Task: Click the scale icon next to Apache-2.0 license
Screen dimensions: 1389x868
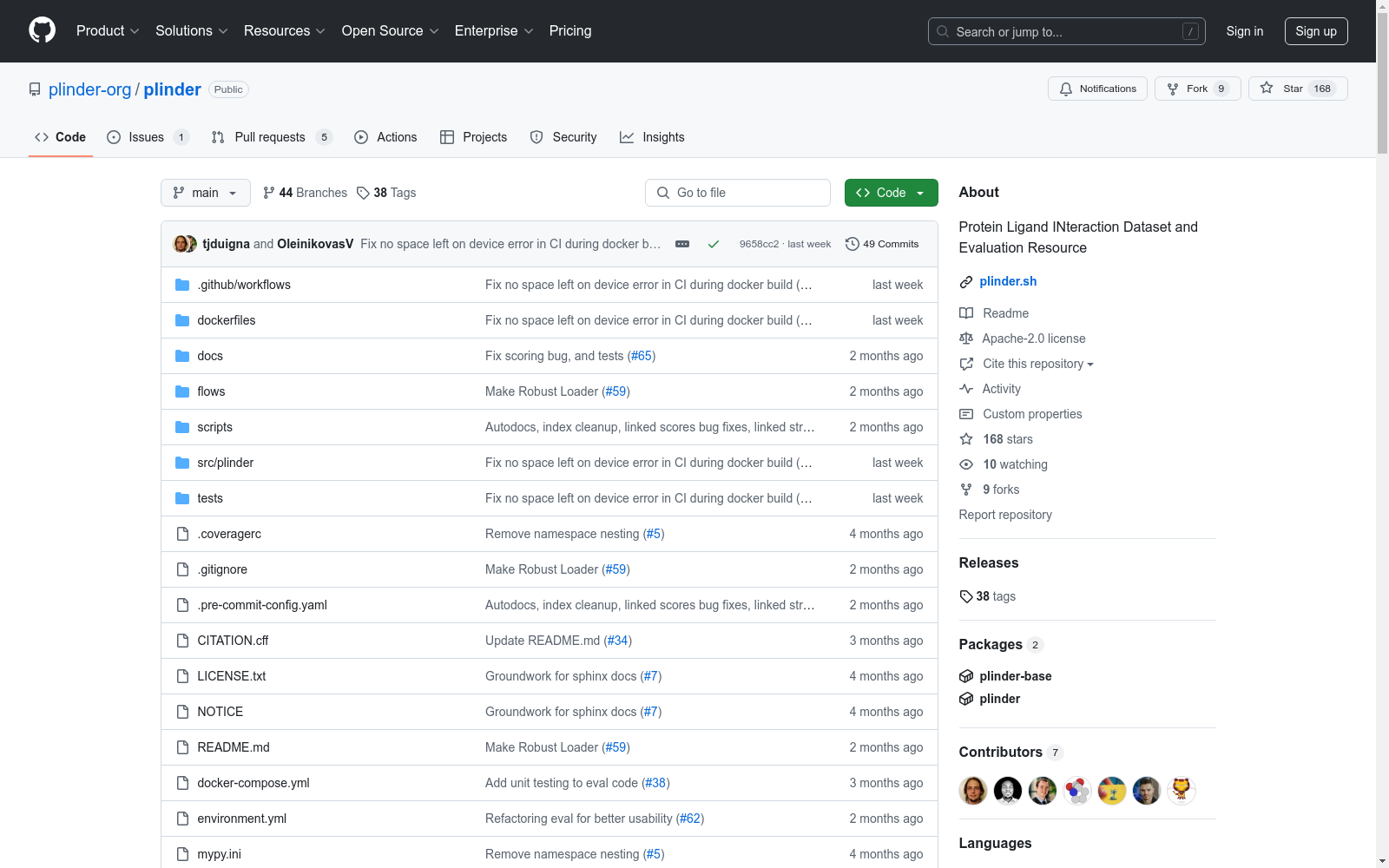Action: tap(966, 339)
